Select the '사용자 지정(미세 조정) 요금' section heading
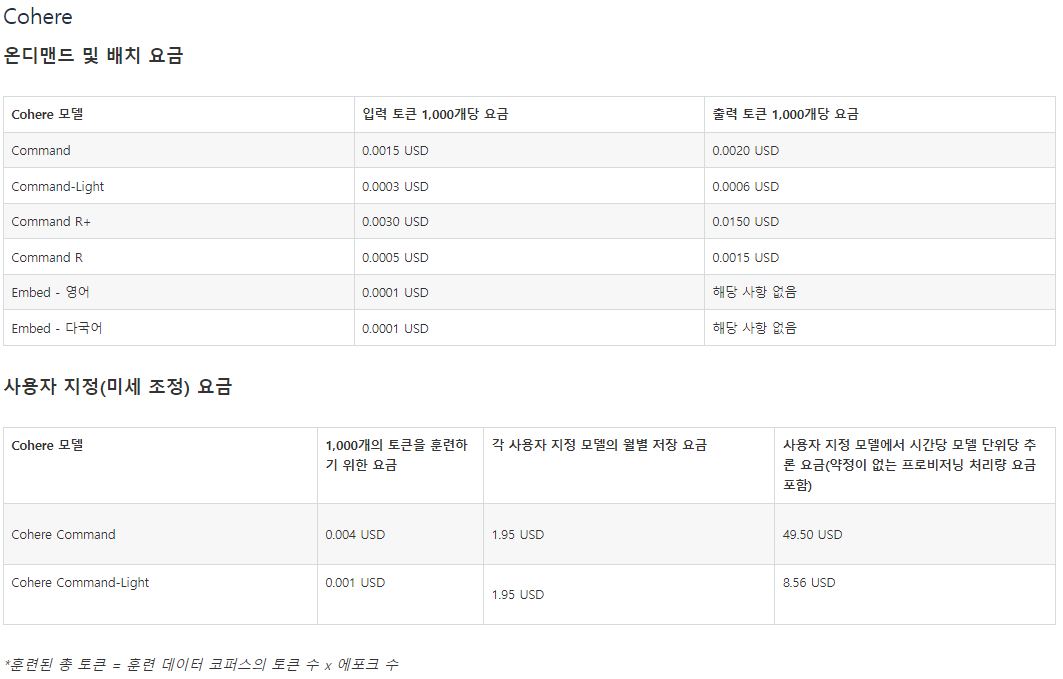 point(118,387)
